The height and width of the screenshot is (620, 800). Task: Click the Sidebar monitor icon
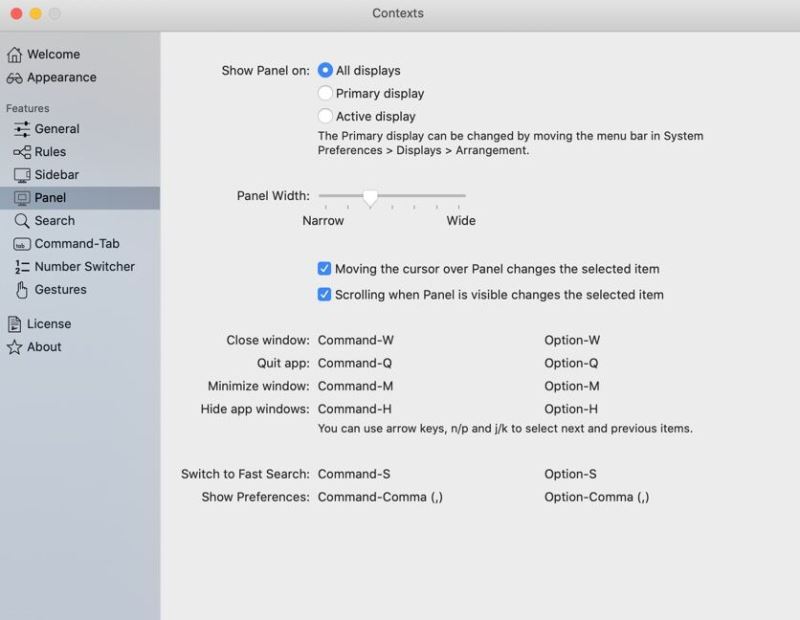[22, 175]
